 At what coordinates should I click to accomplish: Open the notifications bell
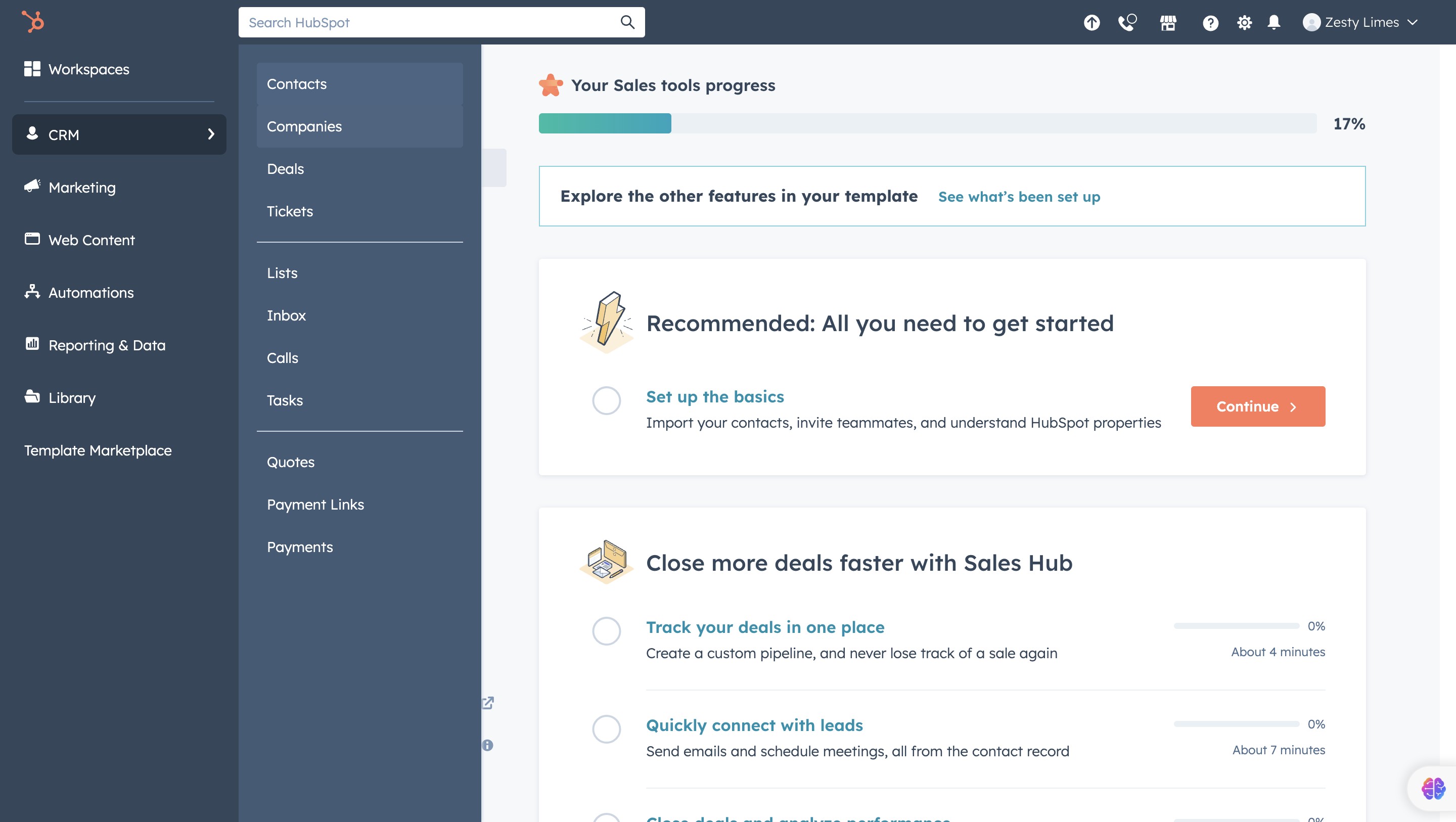(1273, 23)
